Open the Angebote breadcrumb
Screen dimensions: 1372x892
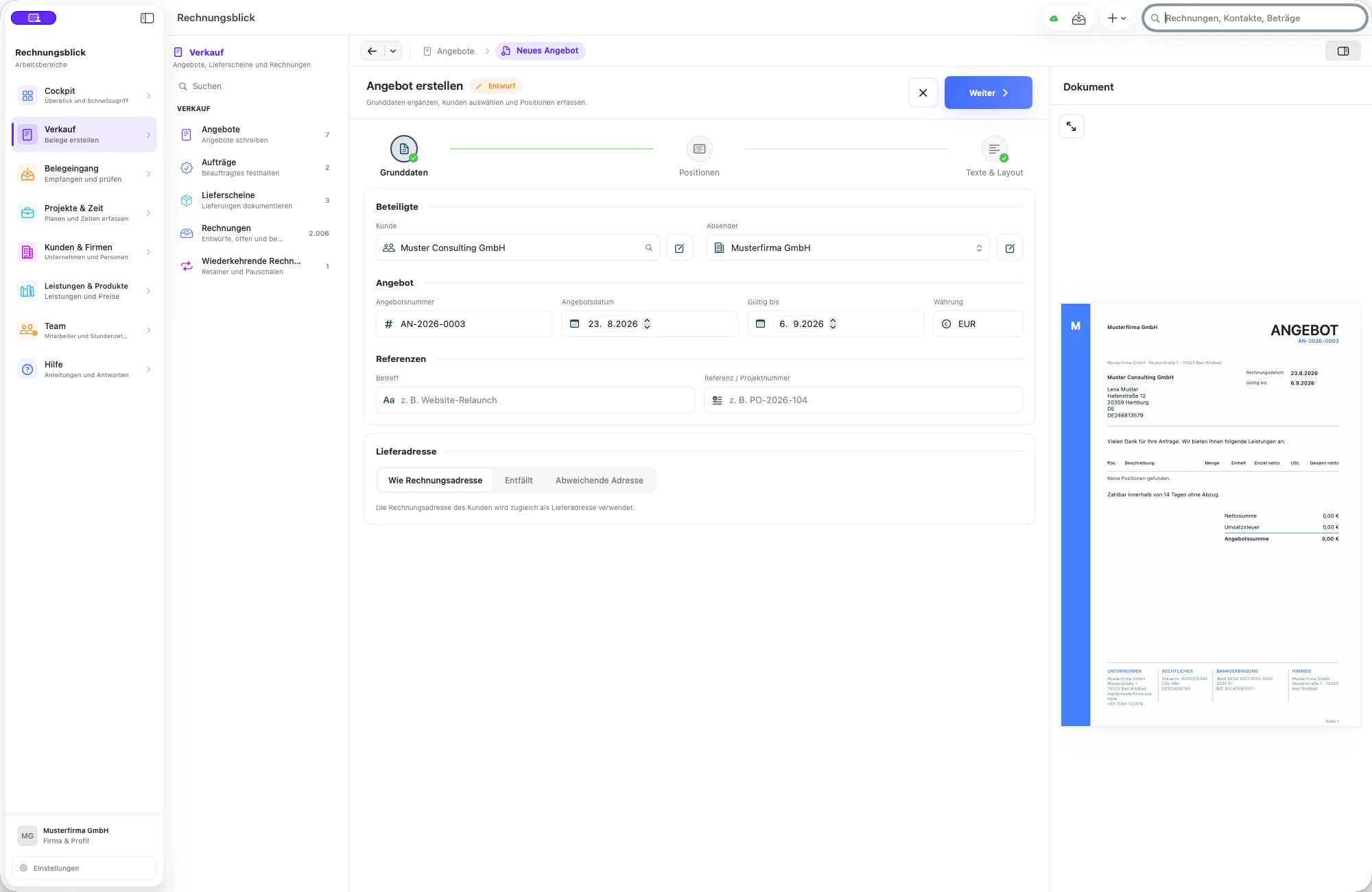[449, 51]
